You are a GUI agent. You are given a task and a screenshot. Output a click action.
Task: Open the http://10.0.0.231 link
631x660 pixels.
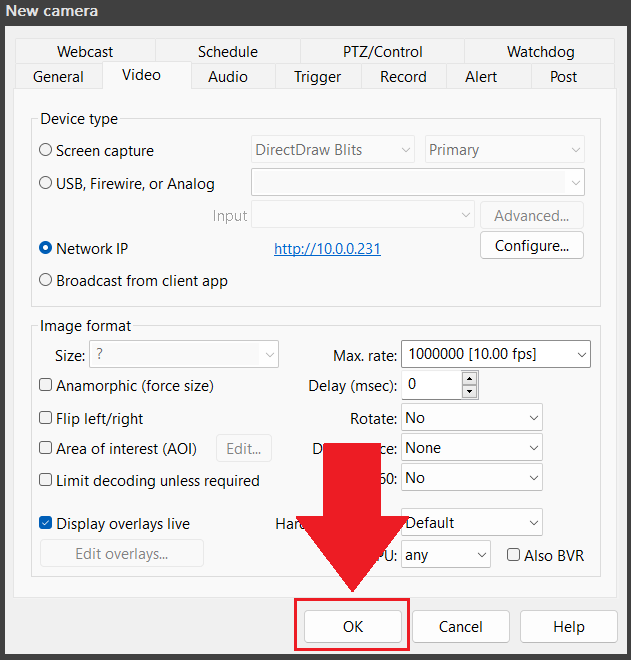tap(327, 248)
